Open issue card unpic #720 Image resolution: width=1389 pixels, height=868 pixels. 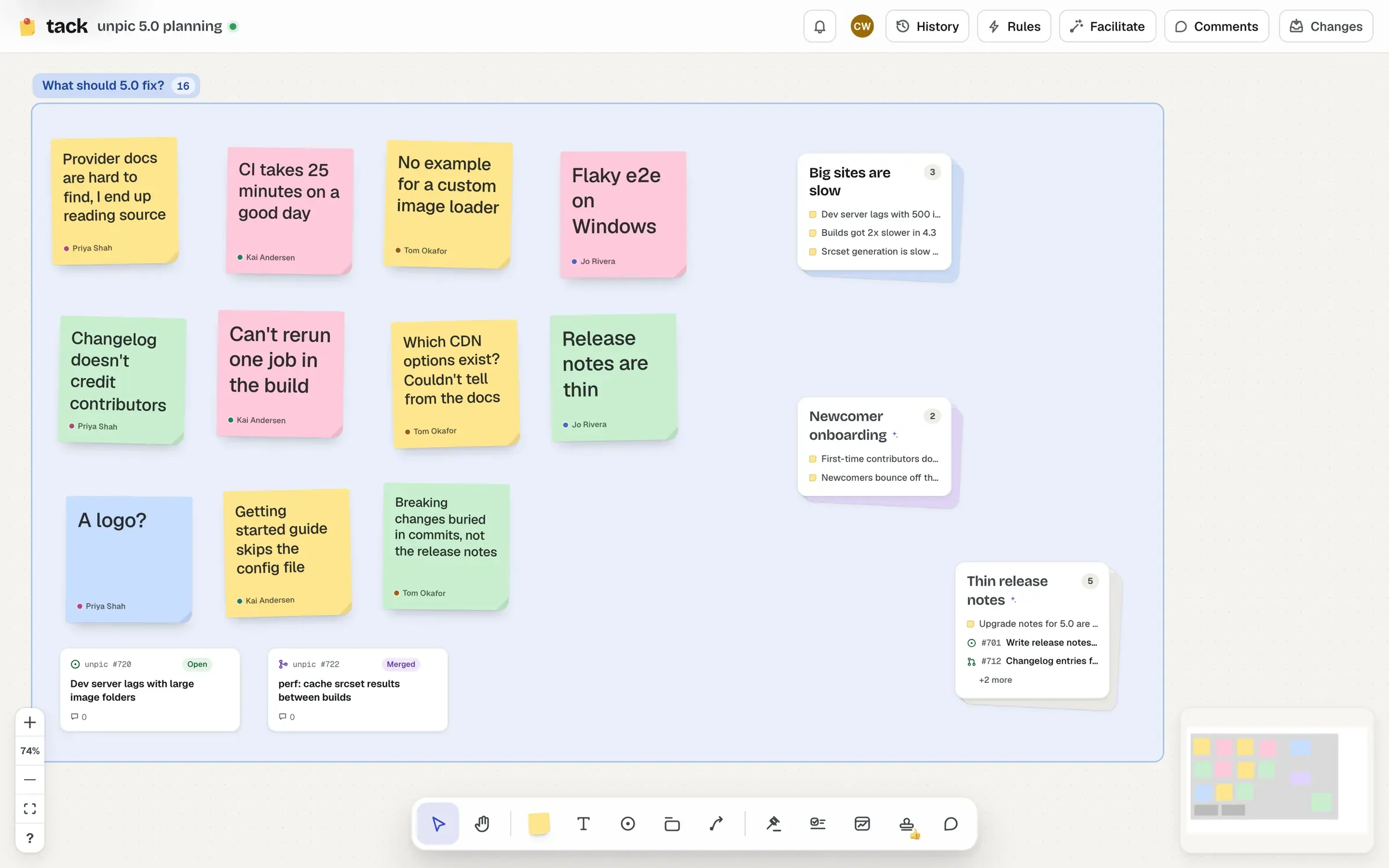pyautogui.click(x=150, y=690)
